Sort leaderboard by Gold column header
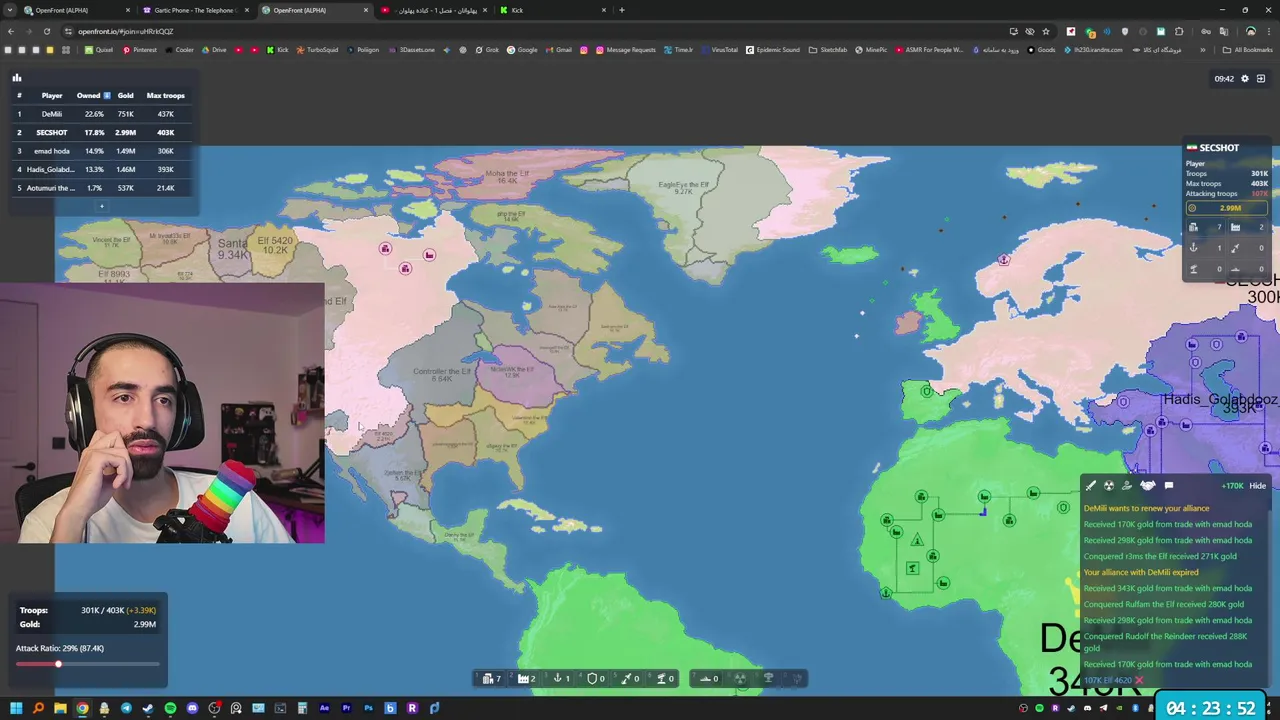 (x=125, y=95)
